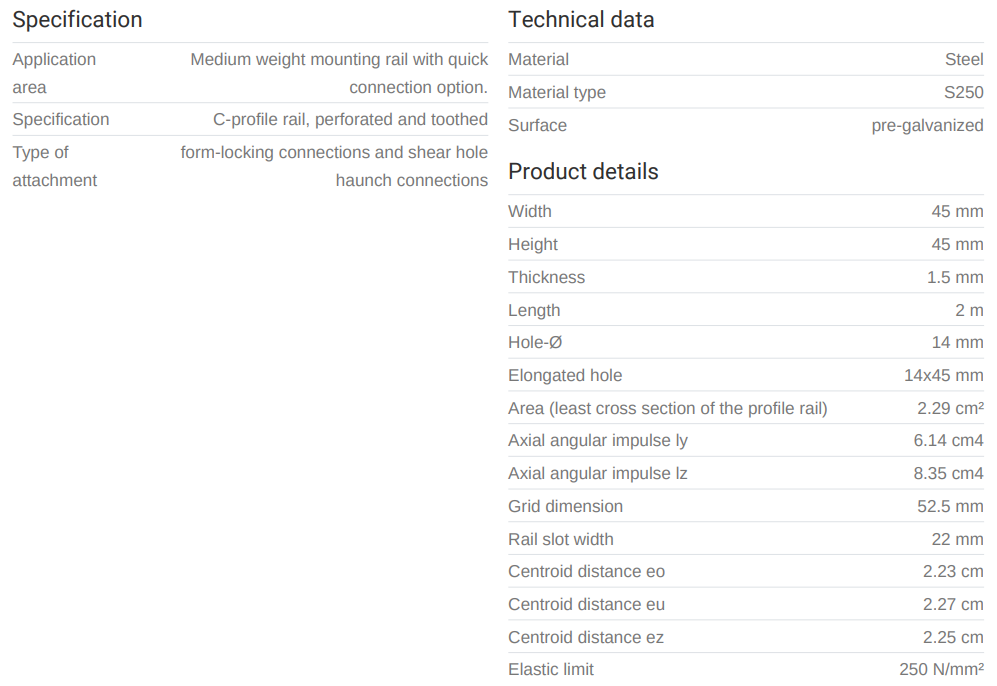Click the Thickness value 1.5 mm
The image size is (997, 686).
[x=954, y=278]
